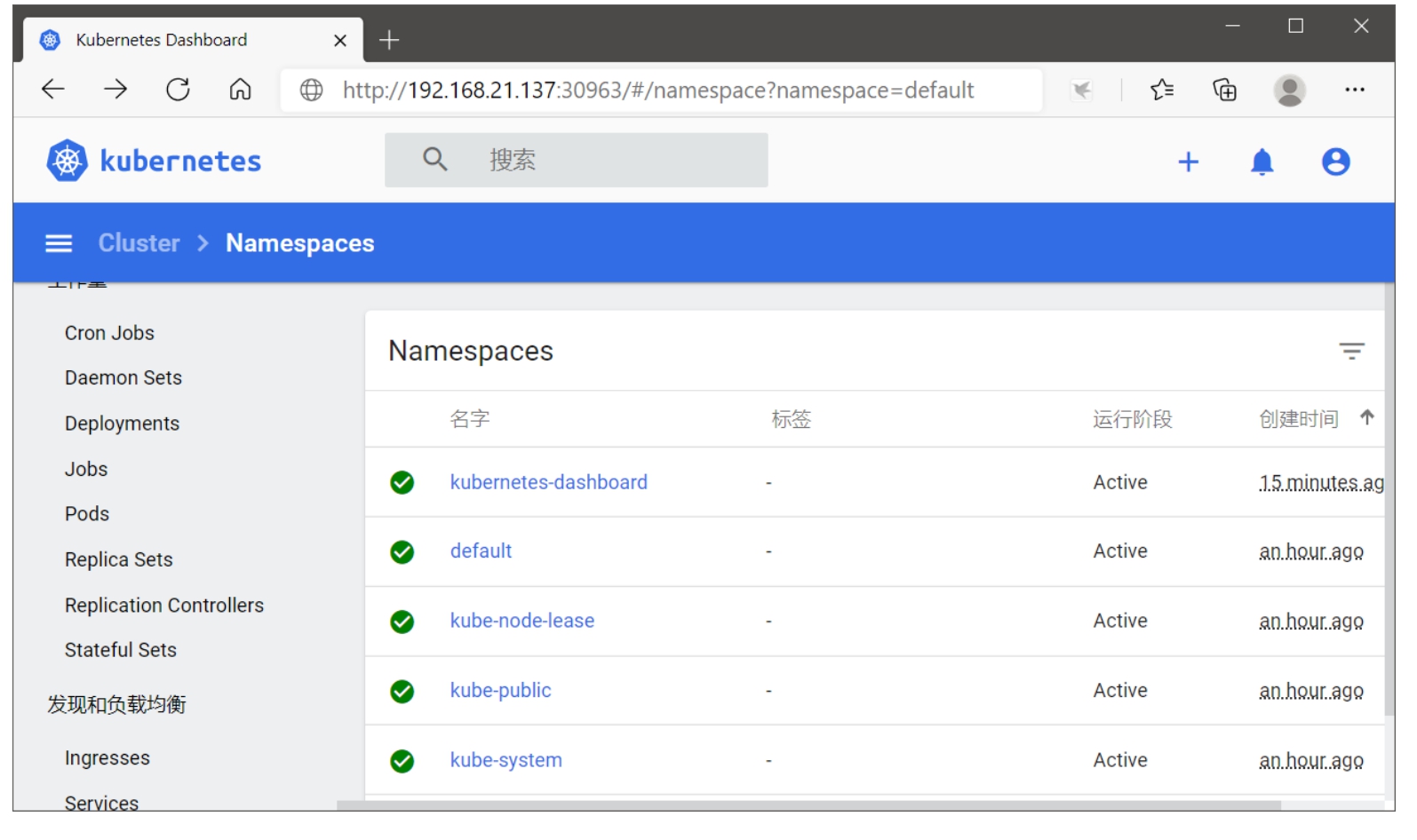Click the horizontal scrollbar at bottom

808,805
